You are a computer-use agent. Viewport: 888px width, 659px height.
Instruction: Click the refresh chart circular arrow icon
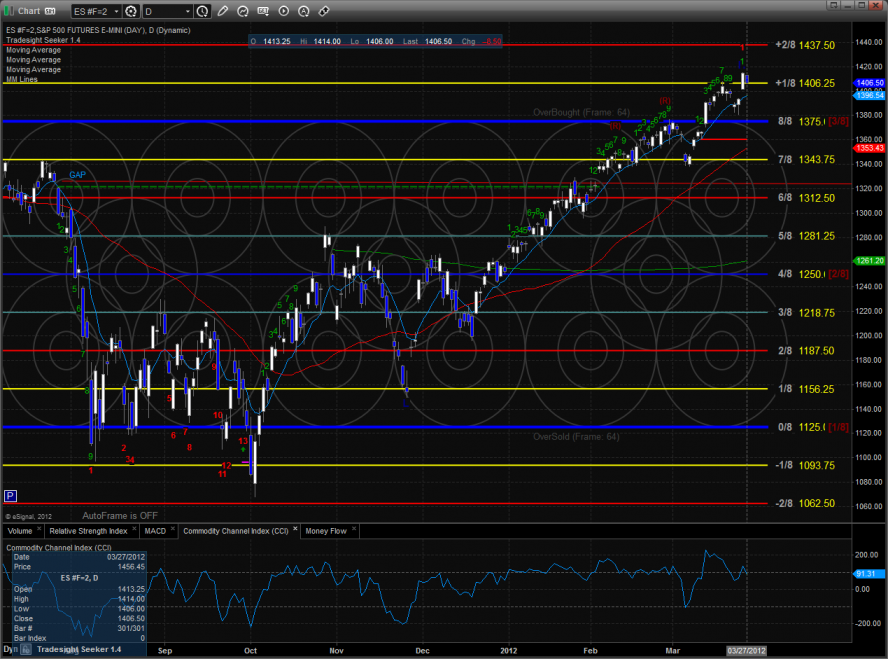243,11
